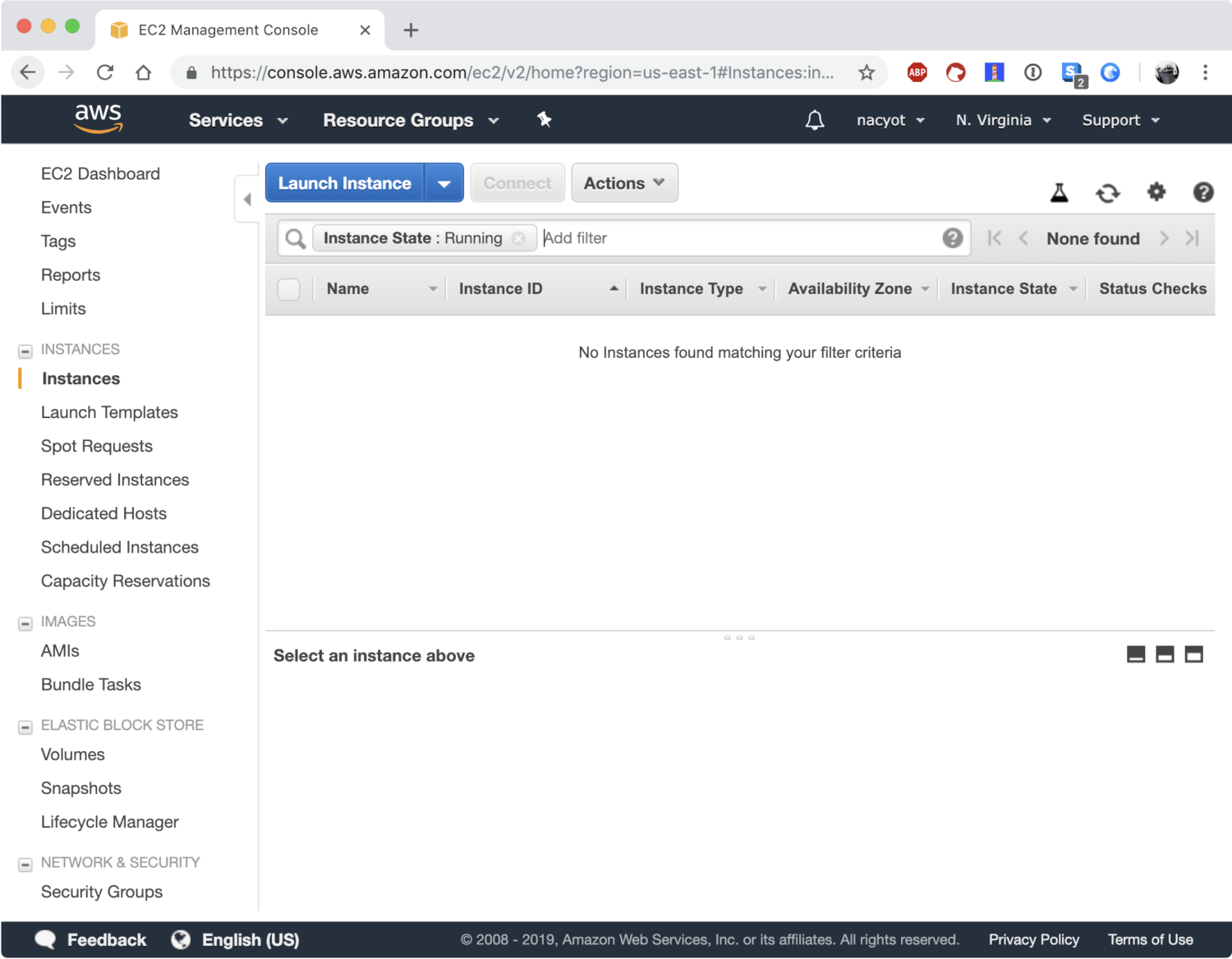Click the AWS logo home icon

point(99,119)
